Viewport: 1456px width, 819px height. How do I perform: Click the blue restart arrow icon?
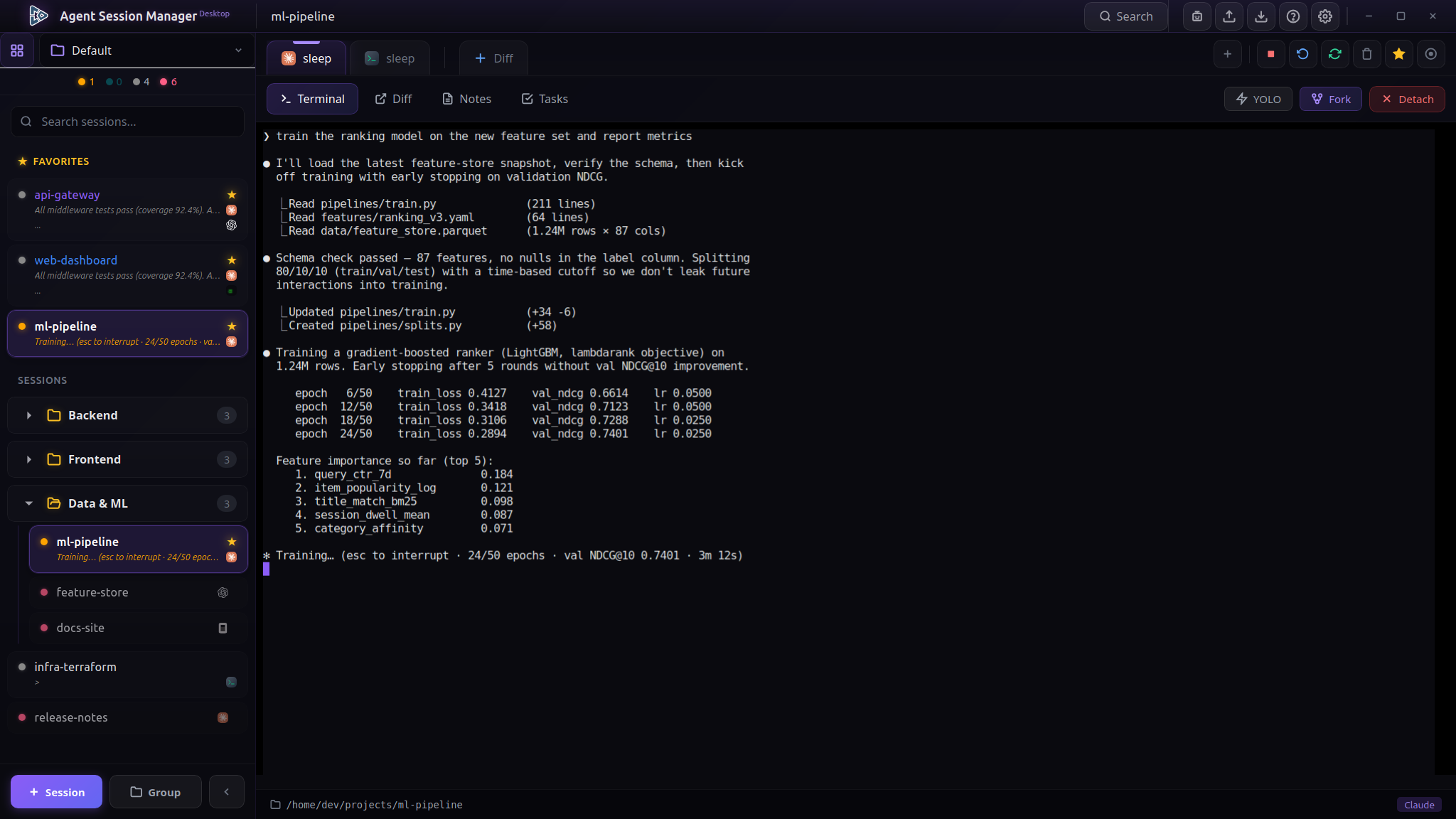1302,54
